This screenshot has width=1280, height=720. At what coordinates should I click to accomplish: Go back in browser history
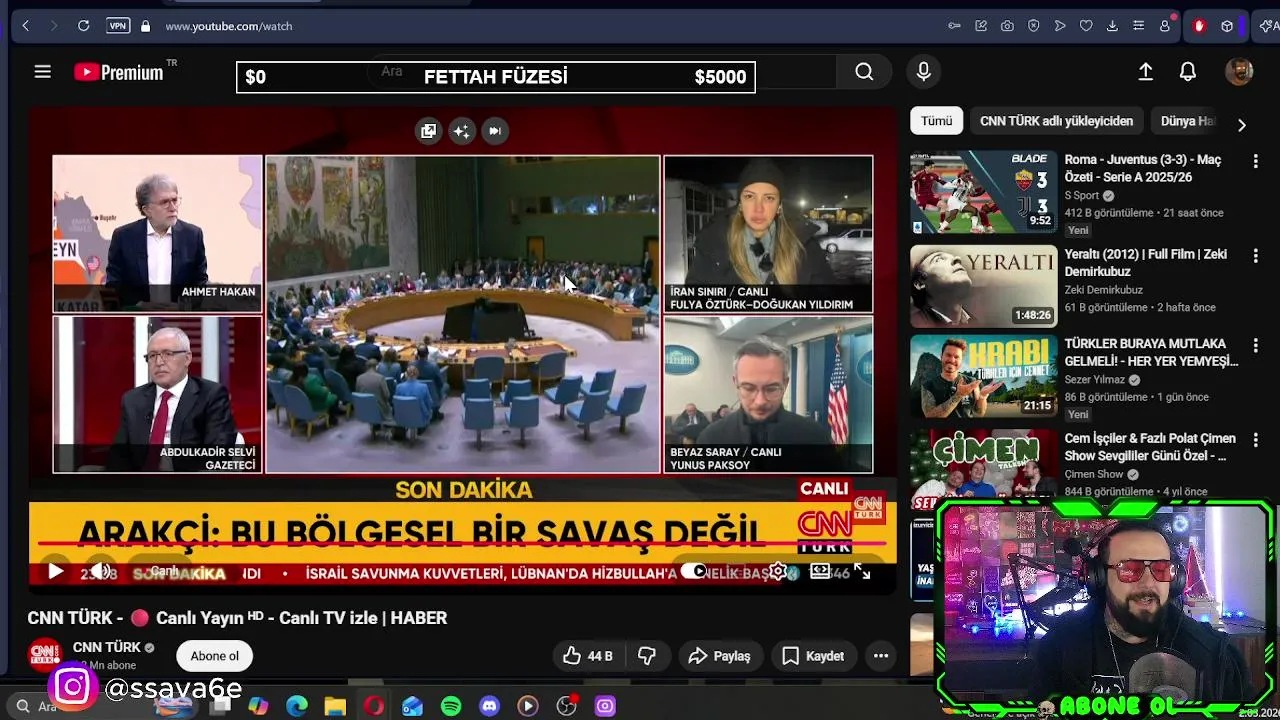[x=26, y=26]
